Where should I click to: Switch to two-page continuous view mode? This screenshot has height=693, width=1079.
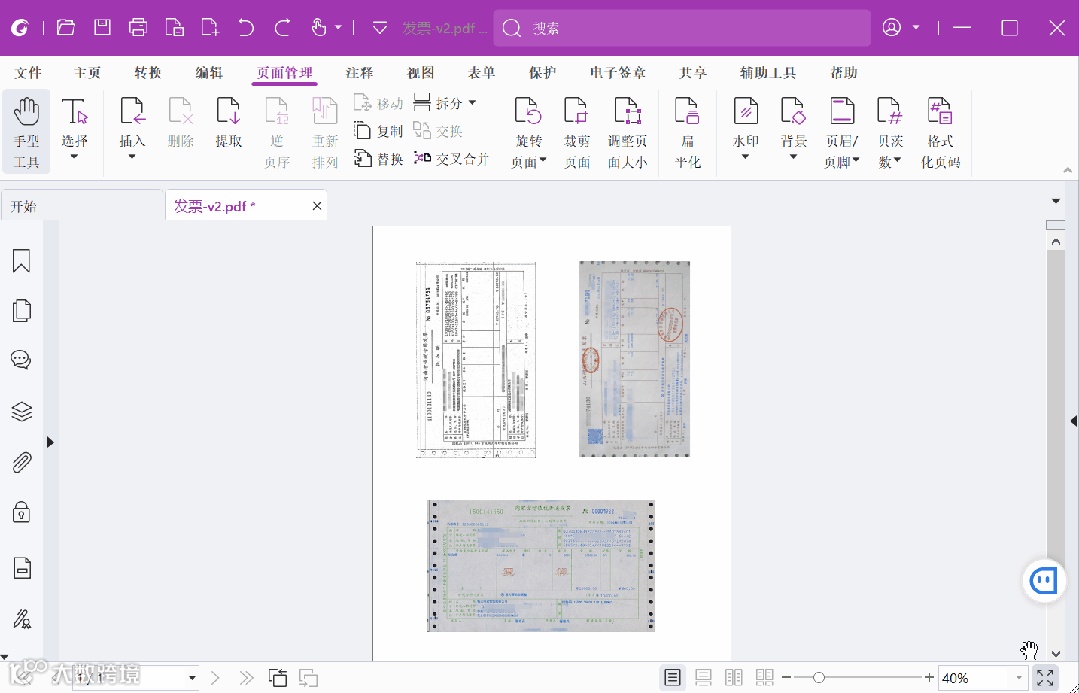coord(765,678)
